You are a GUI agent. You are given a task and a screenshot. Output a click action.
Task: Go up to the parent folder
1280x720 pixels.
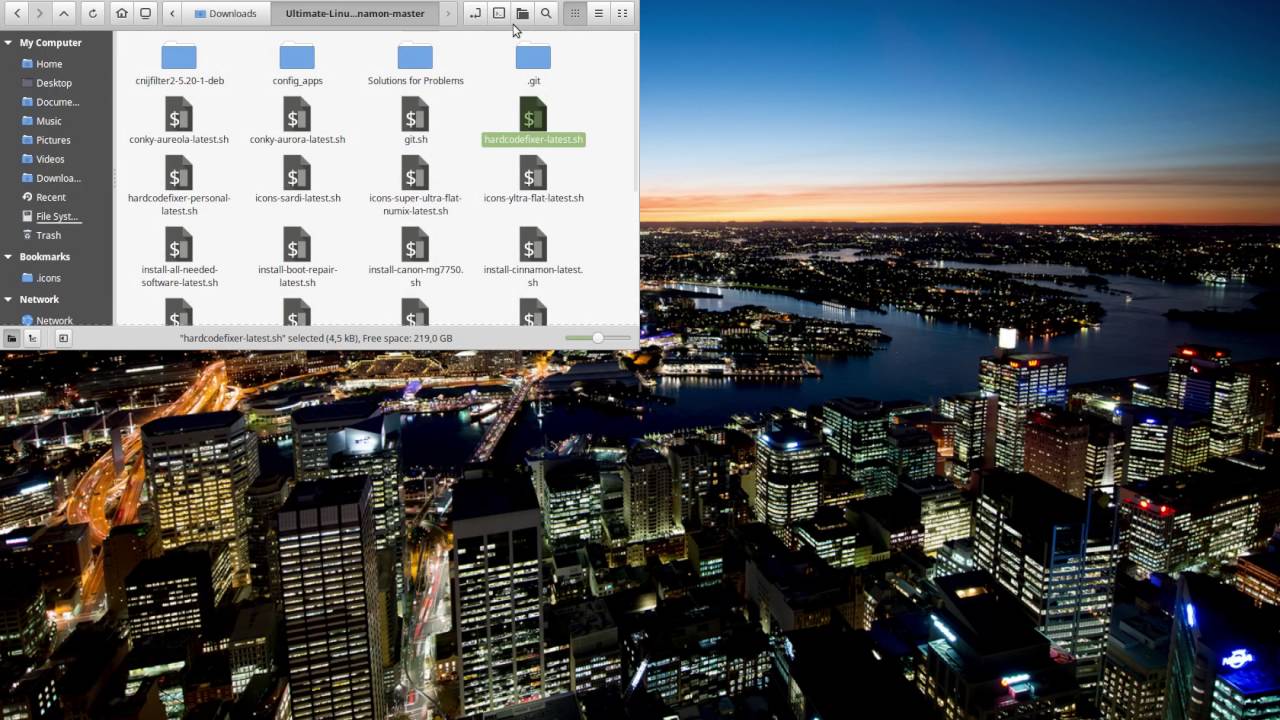point(64,13)
